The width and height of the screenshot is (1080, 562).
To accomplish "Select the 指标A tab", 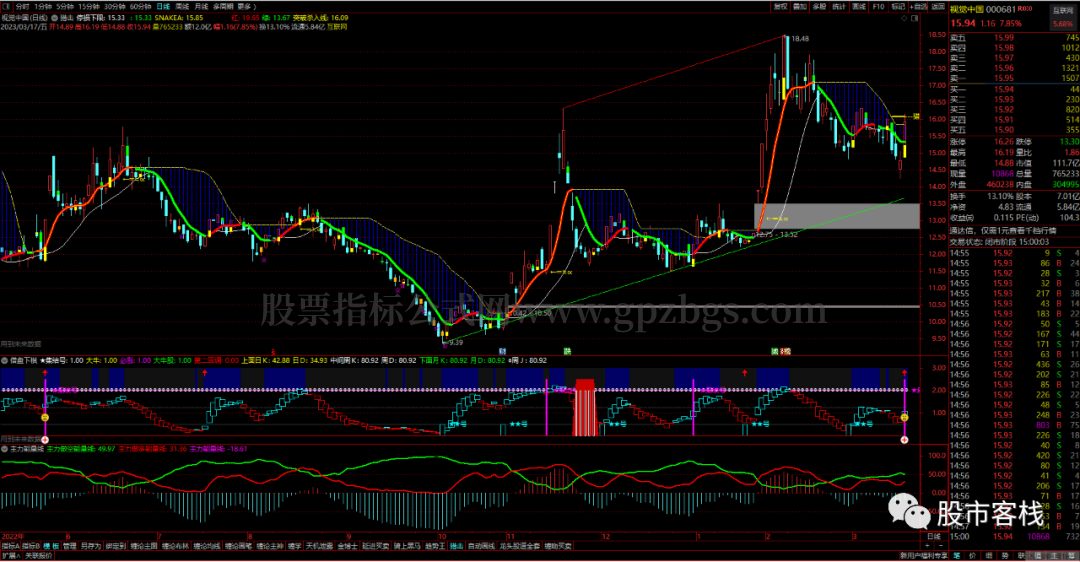I will pos(10,546).
